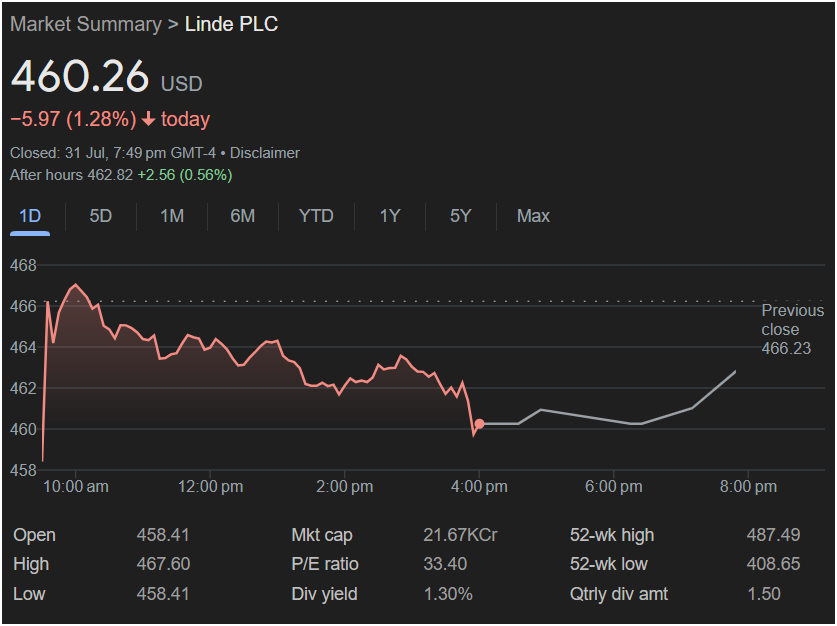Image resolution: width=837 pixels, height=626 pixels.
Task: Click the 52-wk high value
Action: pyautogui.click(x=773, y=535)
